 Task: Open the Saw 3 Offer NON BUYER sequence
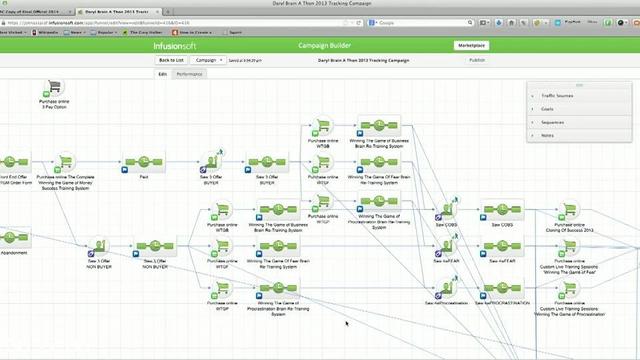pos(155,246)
